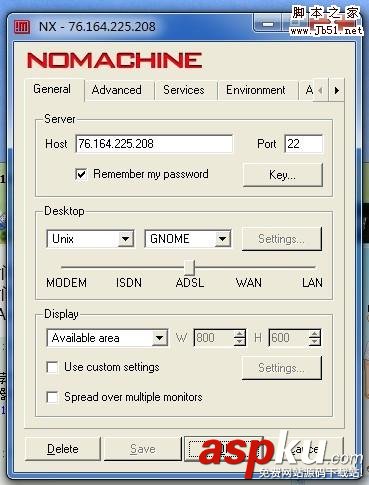Open the Advanced tab

point(116,90)
